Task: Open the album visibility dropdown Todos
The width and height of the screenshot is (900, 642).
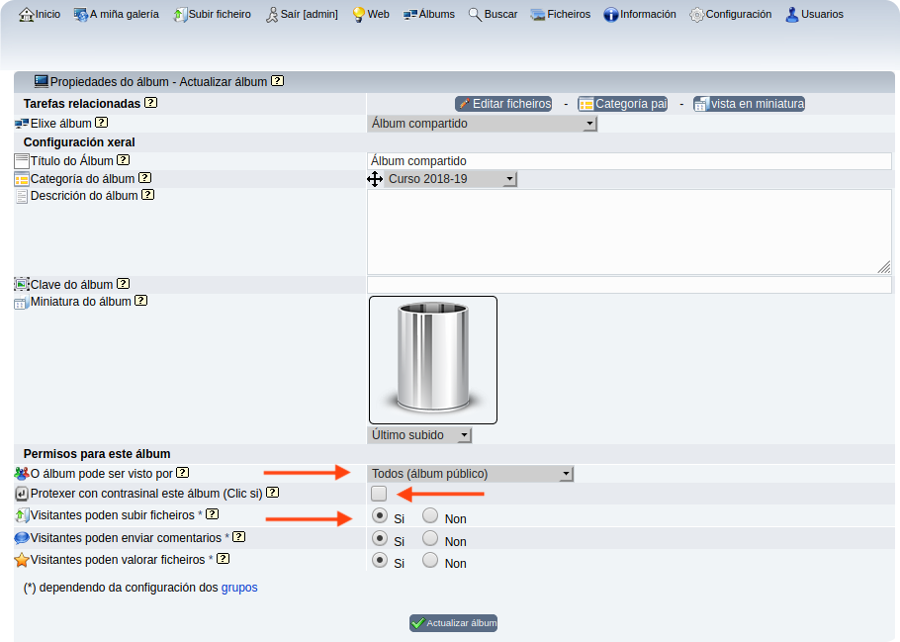Action: coord(470,474)
